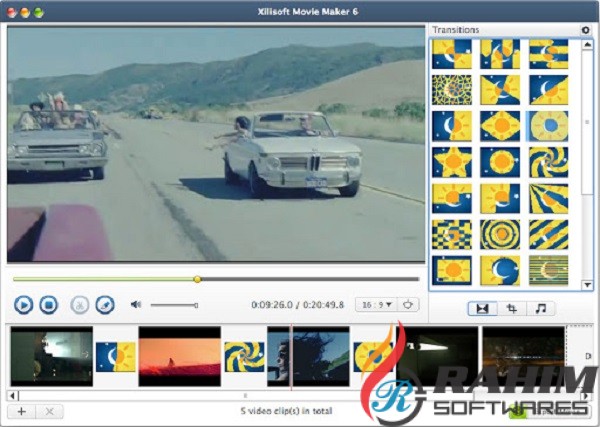Select the hourglass bowtie transition
This screenshot has width=600, height=427.
point(500,90)
